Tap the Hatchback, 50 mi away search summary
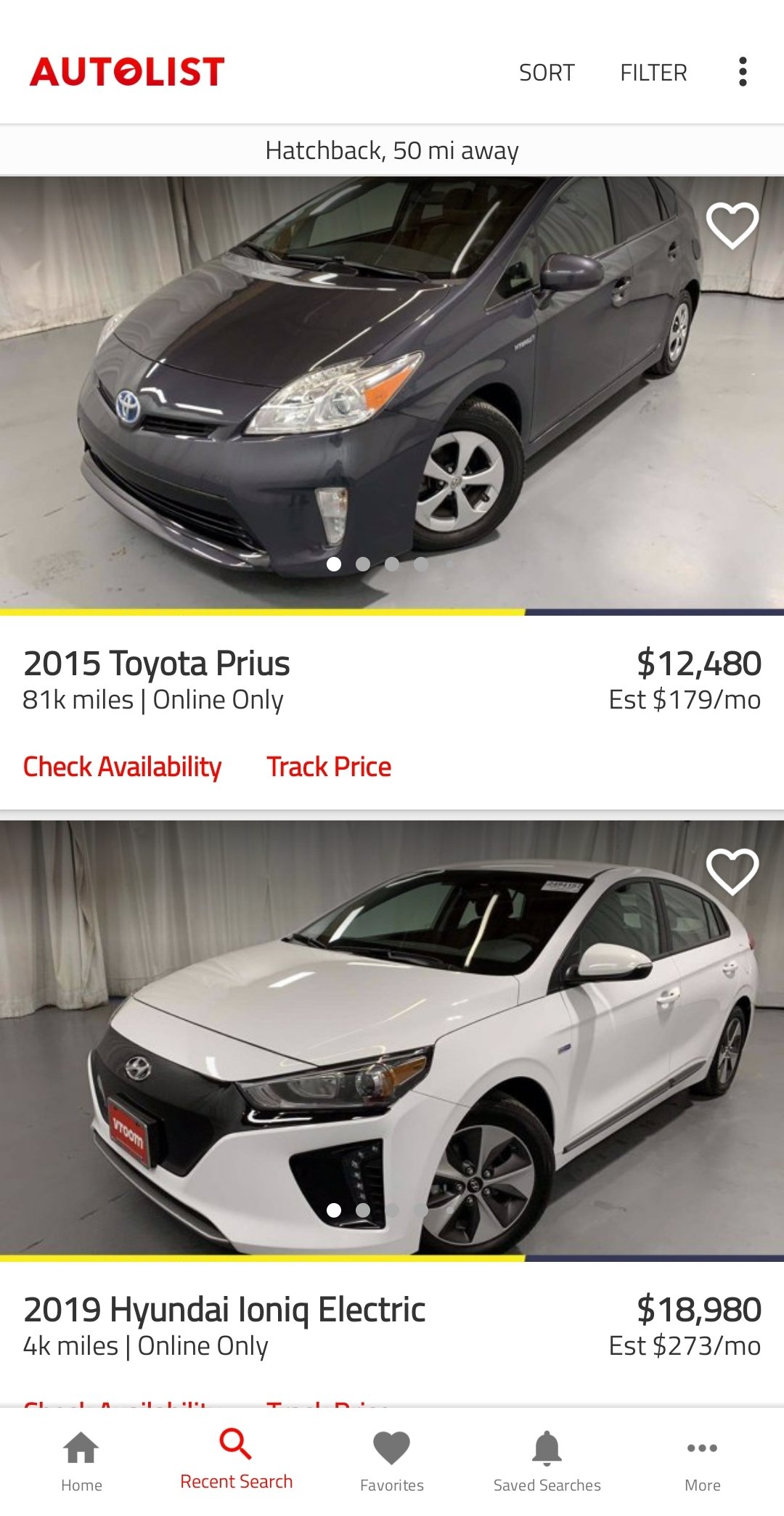 pyautogui.click(x=392, y=150)
